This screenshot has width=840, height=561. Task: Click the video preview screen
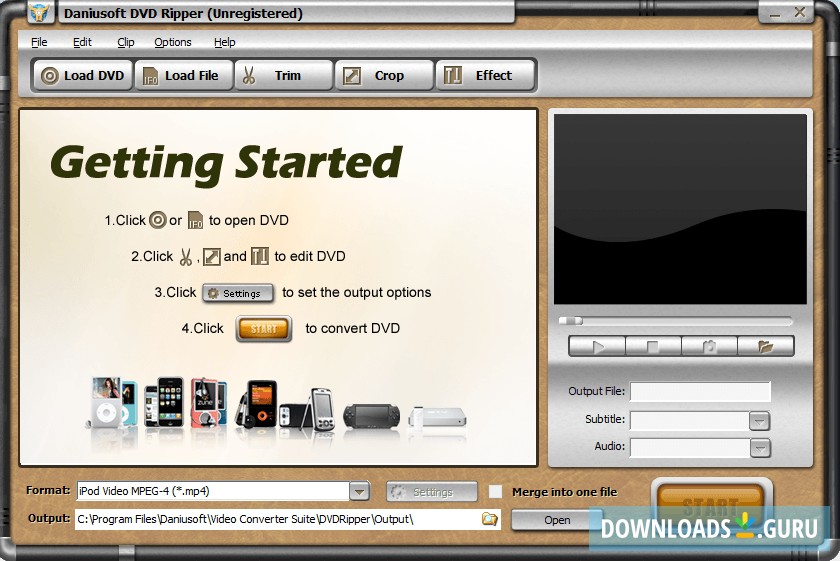[x=680, y=209]
